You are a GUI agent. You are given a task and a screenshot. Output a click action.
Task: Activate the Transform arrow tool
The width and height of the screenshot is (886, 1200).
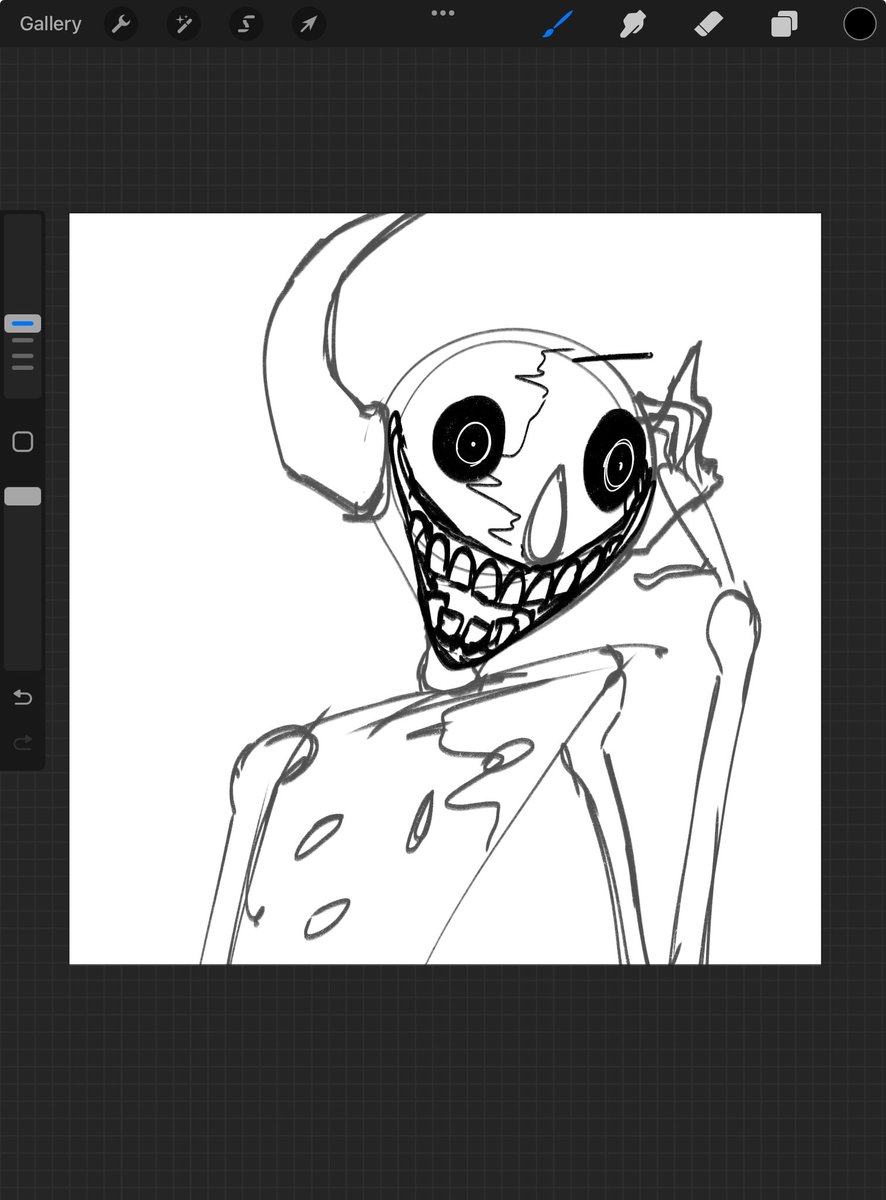[x=308, y=24]
